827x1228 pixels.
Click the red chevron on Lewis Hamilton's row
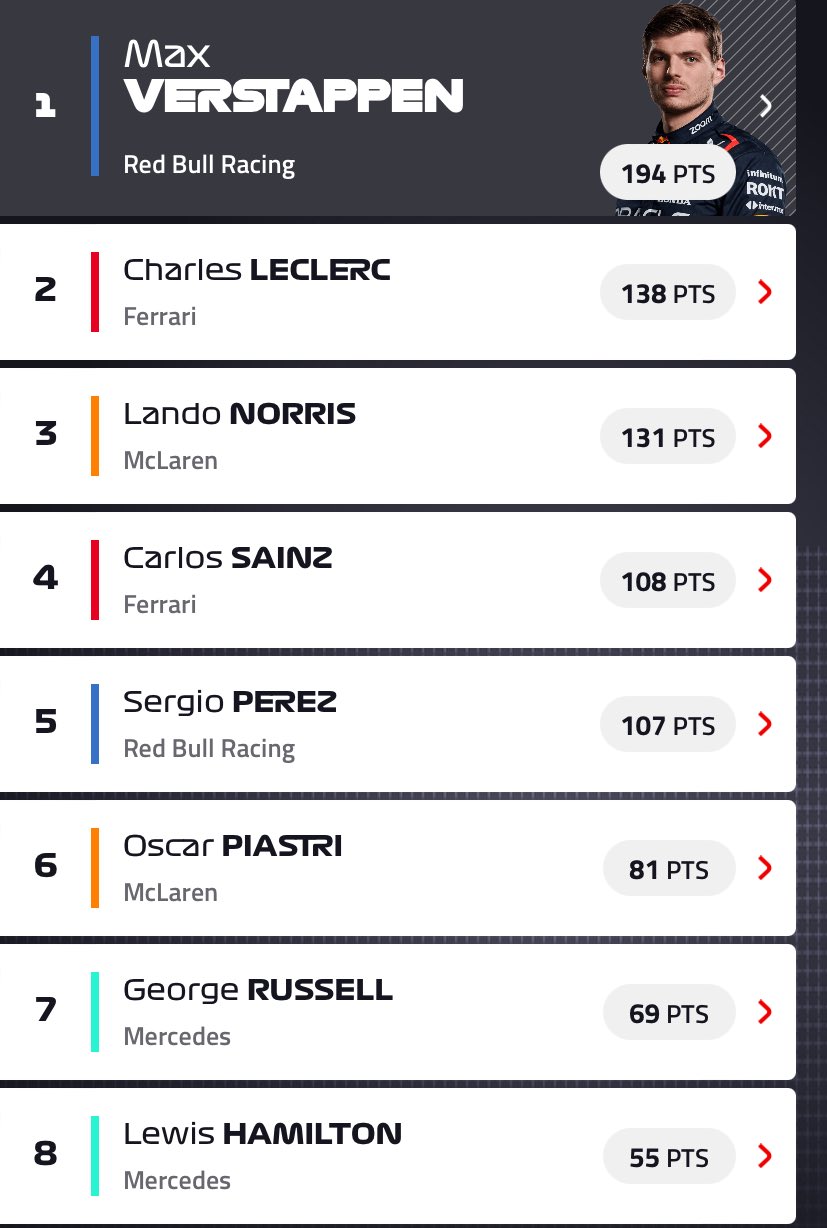[765, 1156]
